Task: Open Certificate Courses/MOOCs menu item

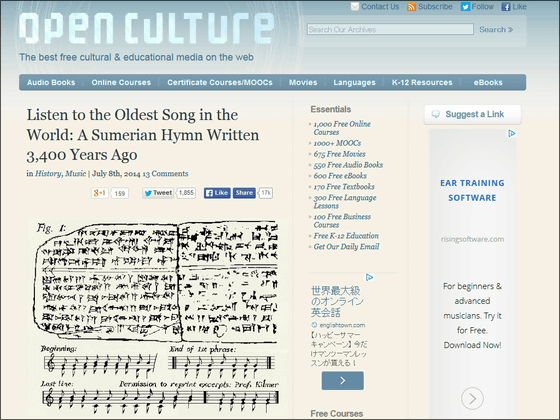Action: tap(220, 82)
